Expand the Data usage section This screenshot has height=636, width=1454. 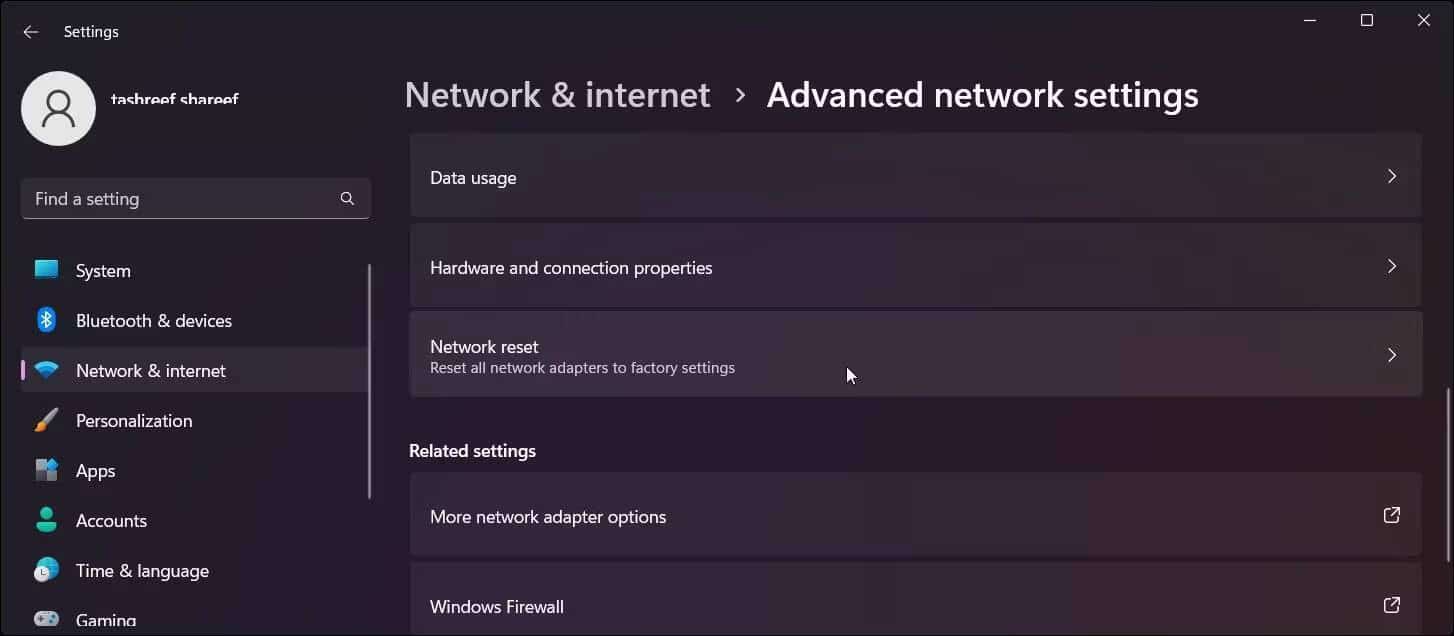pyautogui.click(x=915, y=177)
